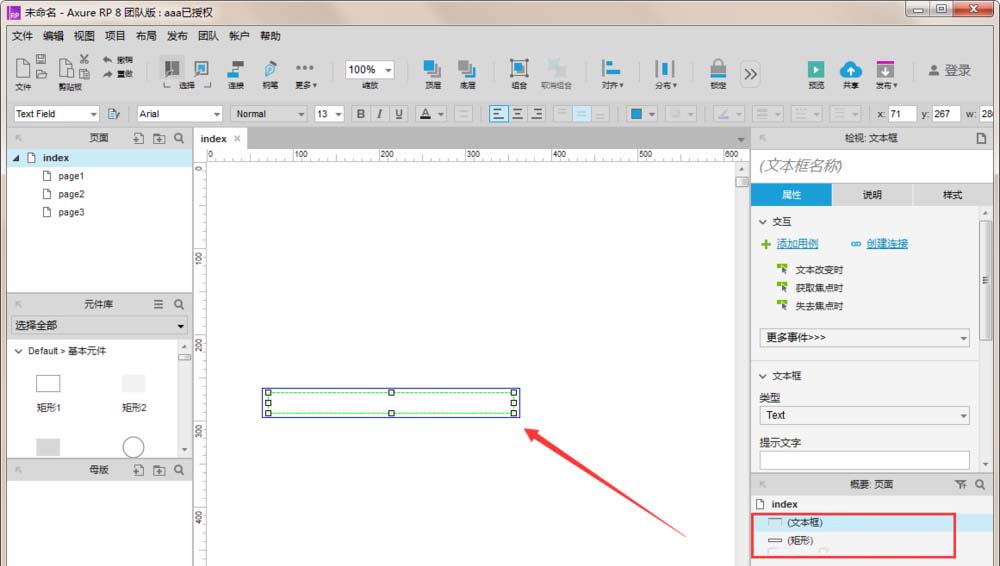Open the Normal font weight dropdown
This screenshot has height=566, width=1000.
coord(301,114)
